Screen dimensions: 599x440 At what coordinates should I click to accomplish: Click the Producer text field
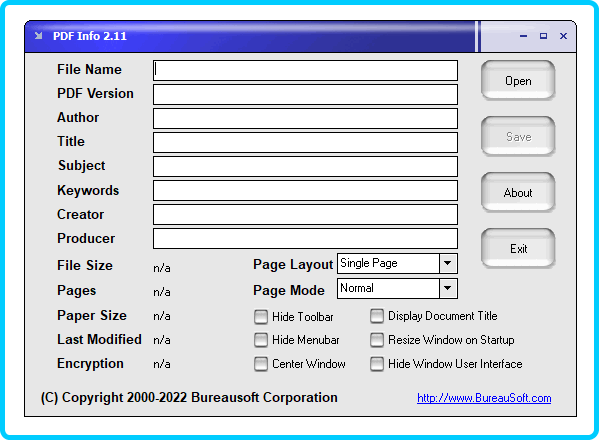(305, 239)
